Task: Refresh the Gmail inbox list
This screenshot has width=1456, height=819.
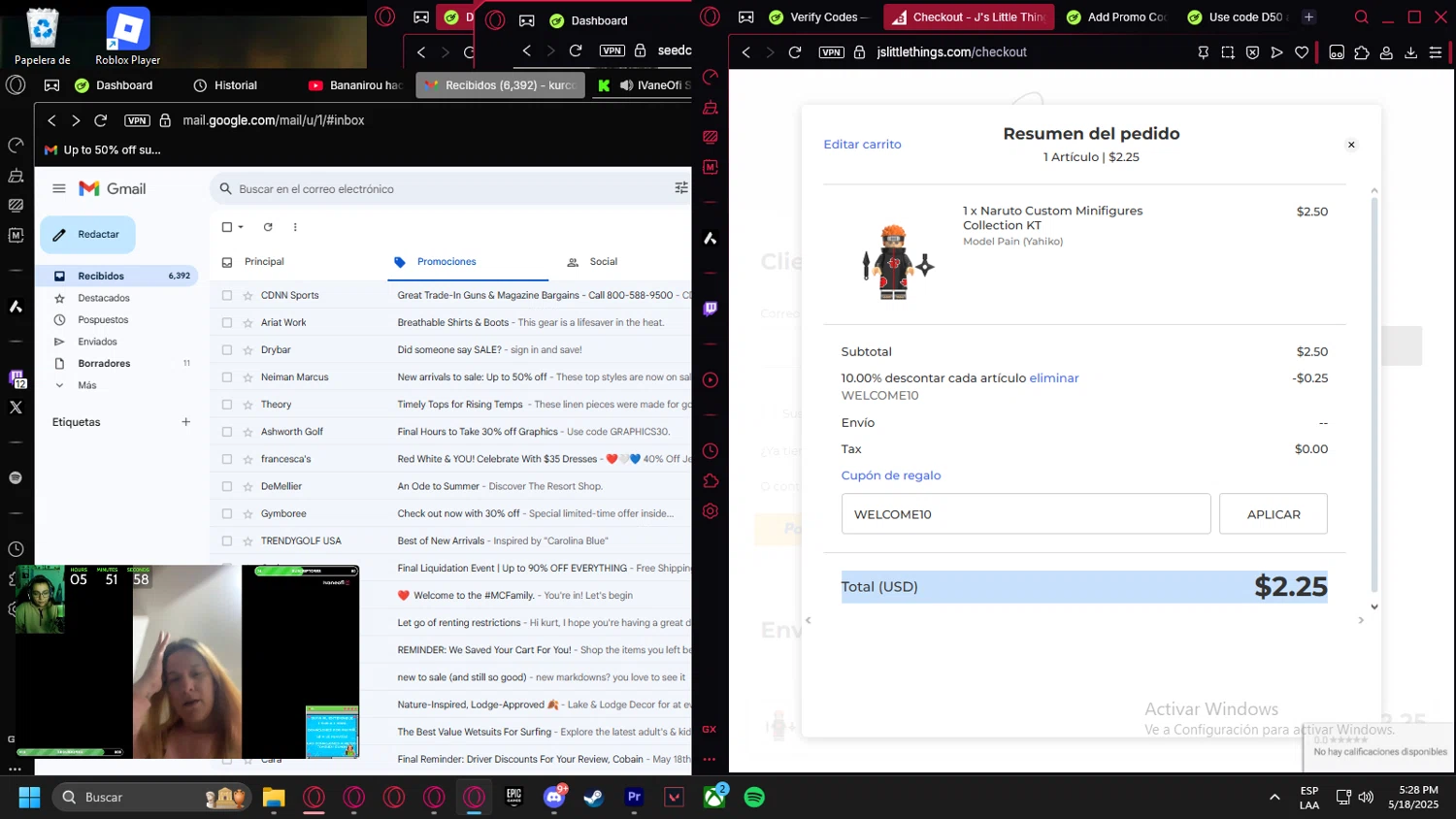Action: pyautogui.click(x=268, y=227)
